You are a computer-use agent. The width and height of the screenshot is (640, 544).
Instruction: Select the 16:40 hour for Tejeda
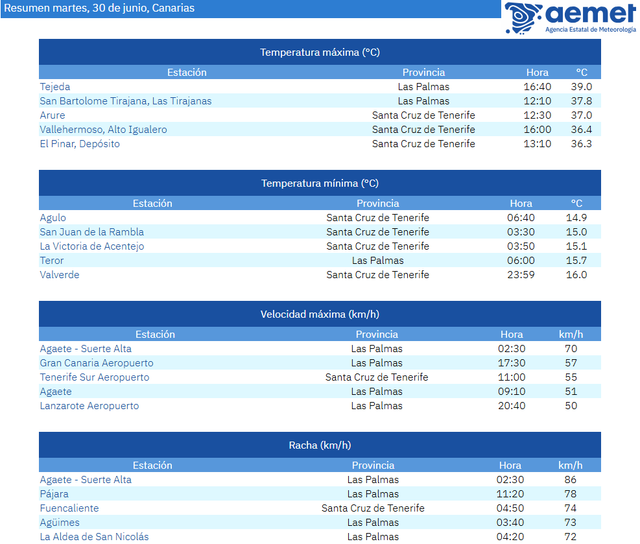coord(537,87)
